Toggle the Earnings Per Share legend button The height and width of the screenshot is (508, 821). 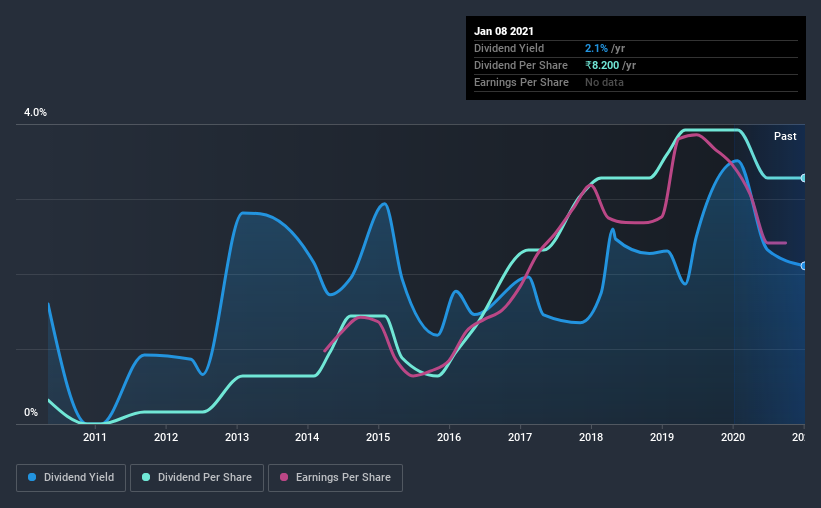coord(336,478)
